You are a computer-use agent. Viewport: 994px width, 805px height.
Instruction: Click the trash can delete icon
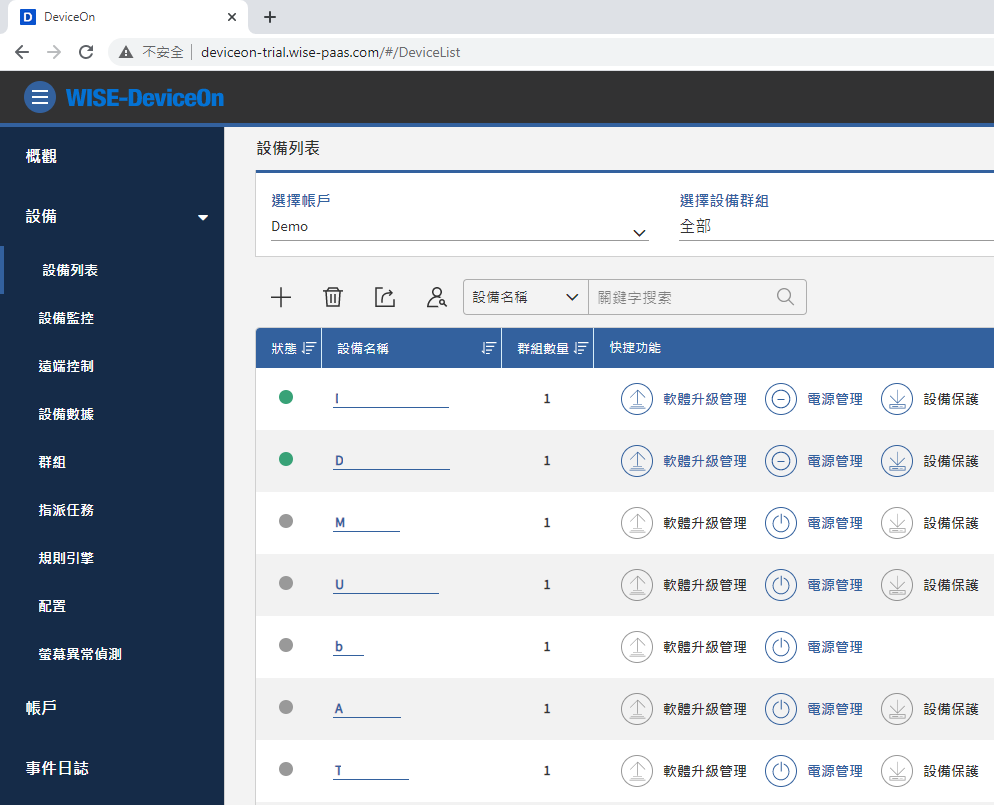tap(333, 297)
